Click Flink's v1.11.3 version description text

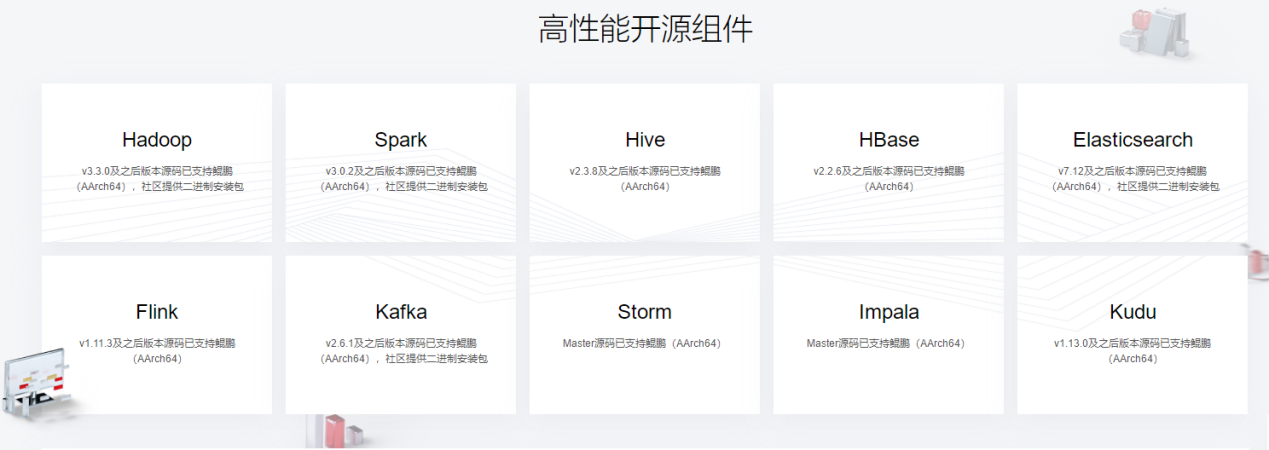157,351
